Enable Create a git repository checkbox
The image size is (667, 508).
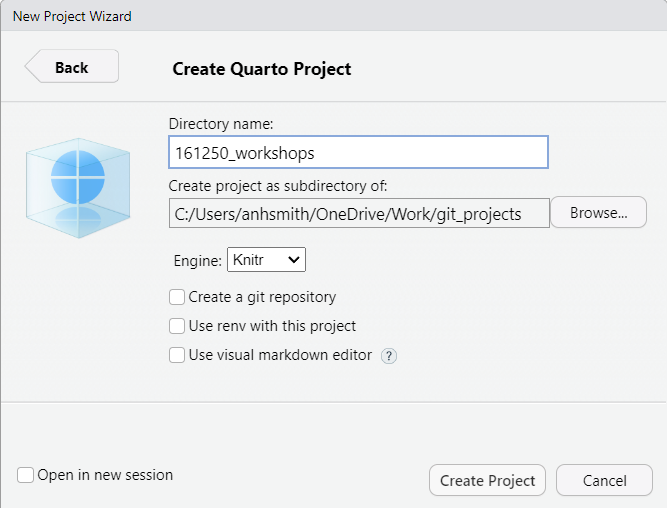click(177, 297)
